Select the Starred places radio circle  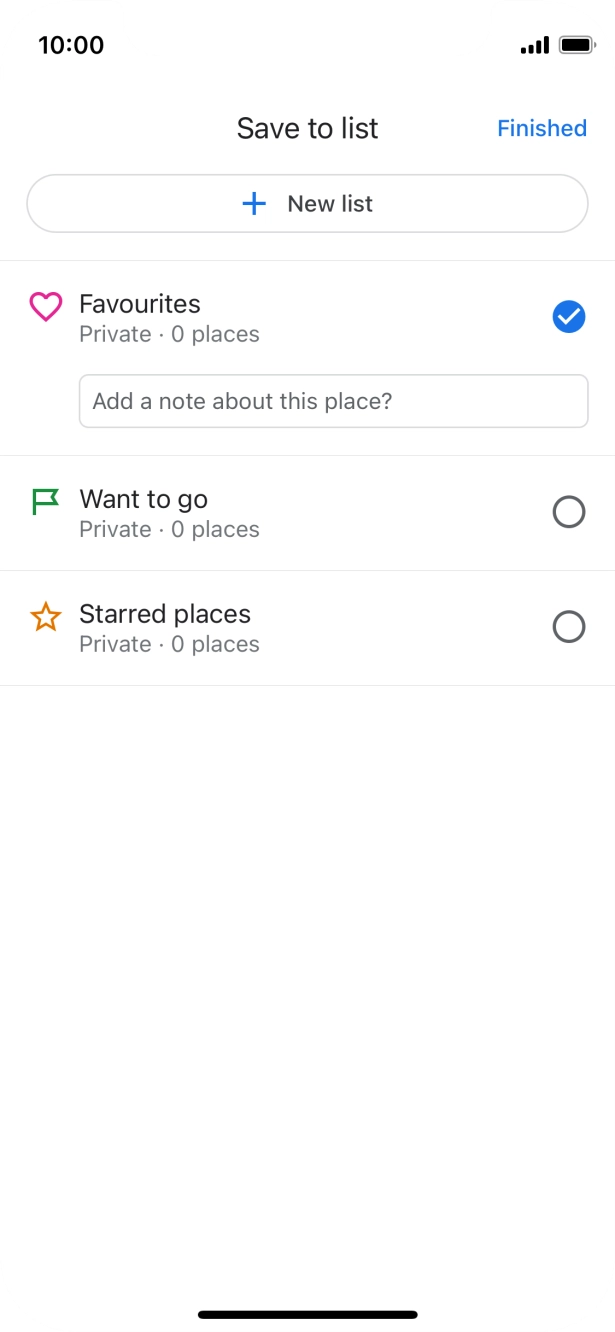point(568,627)
